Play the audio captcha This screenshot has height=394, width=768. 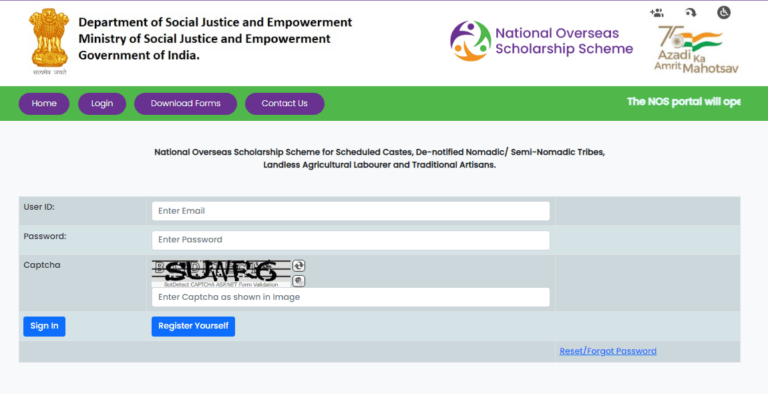(x=299, y=281)
